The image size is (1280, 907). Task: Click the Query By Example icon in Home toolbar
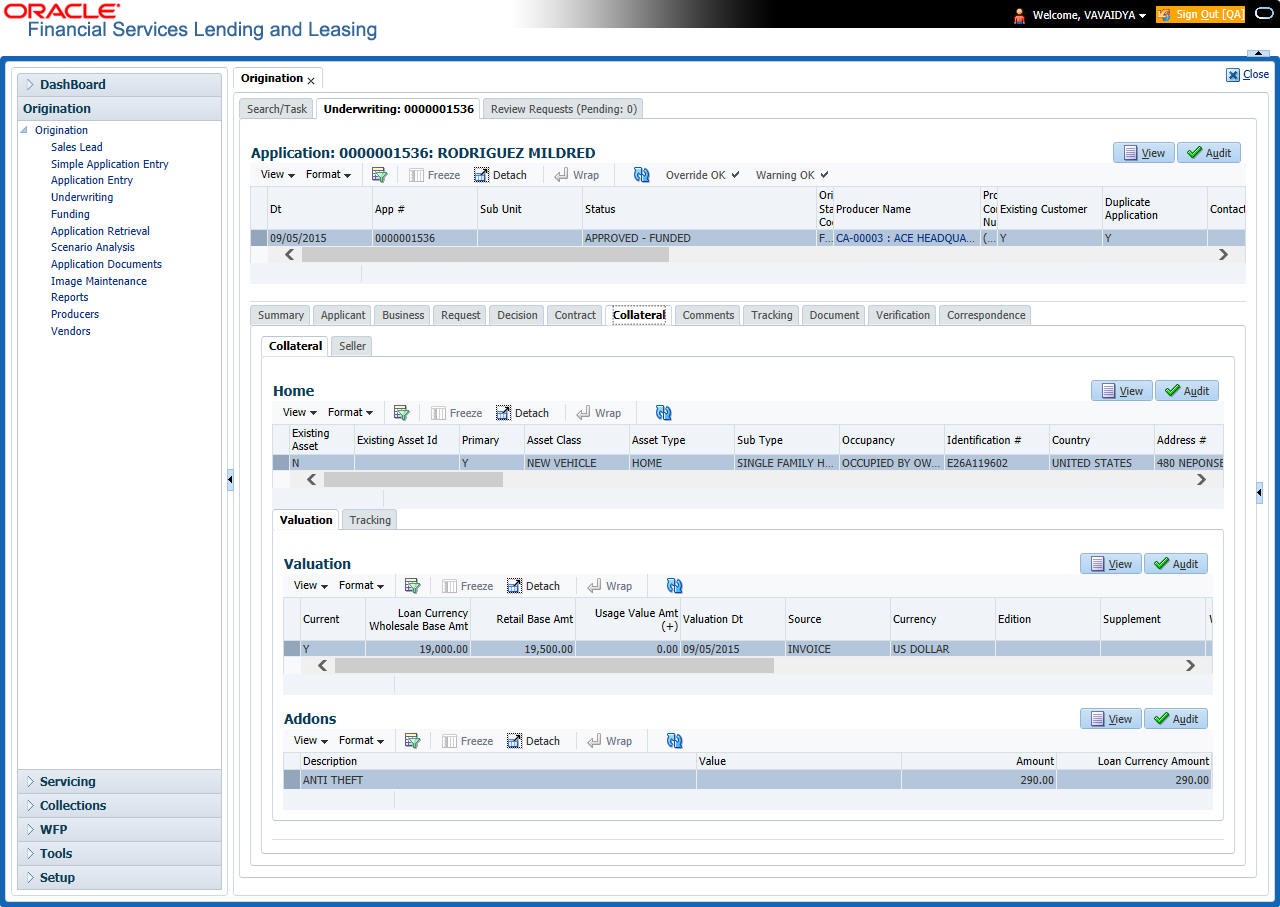(402, 413)
